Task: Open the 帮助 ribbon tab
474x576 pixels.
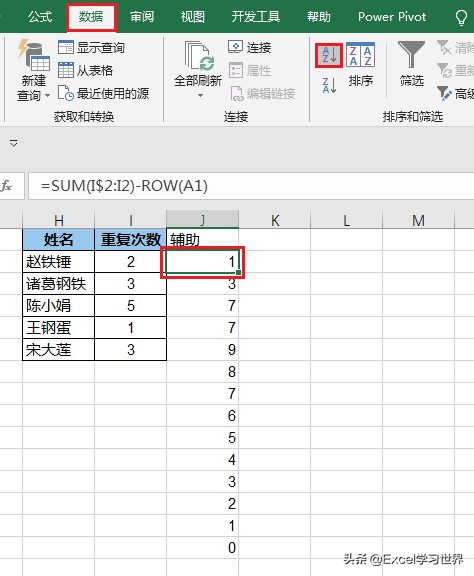Action: tap(319, 17)
